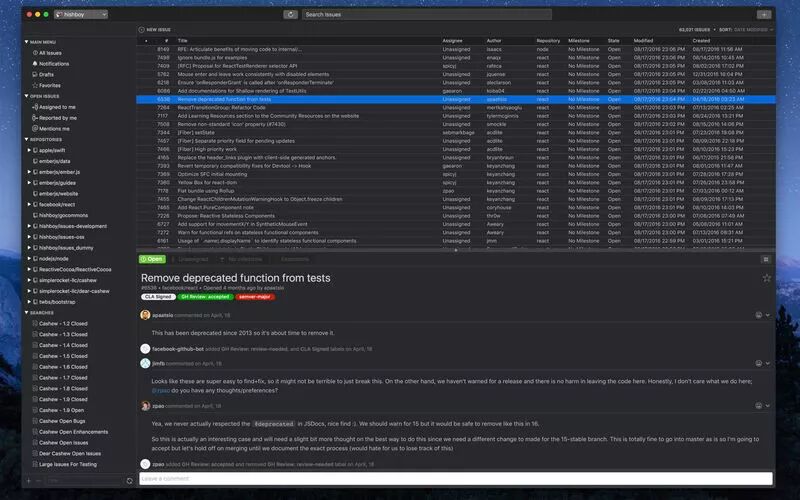
Task: Open the Cashew Open Bugs saved search
Action: pos(62,421)
